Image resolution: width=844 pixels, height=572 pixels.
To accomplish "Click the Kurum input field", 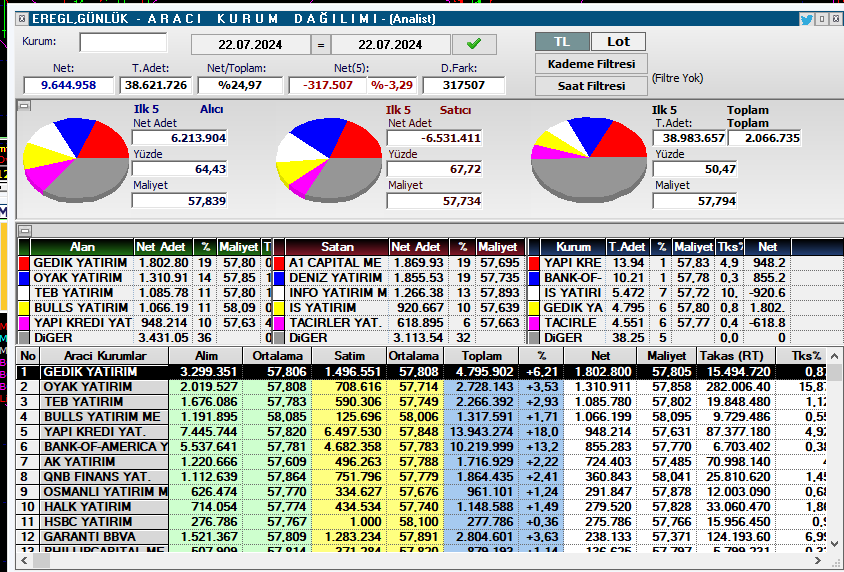I will pyautogui.click(x=123, y=42).
